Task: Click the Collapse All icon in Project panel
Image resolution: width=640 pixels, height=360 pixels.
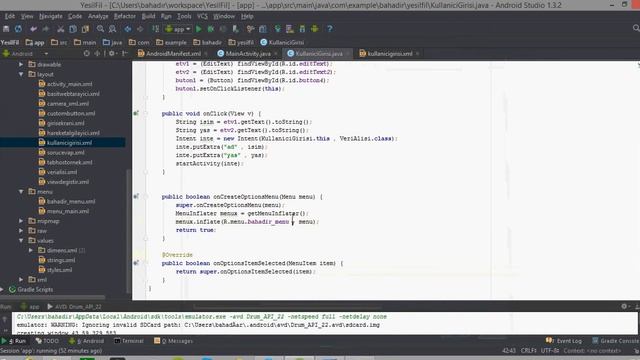Action: 97,53
